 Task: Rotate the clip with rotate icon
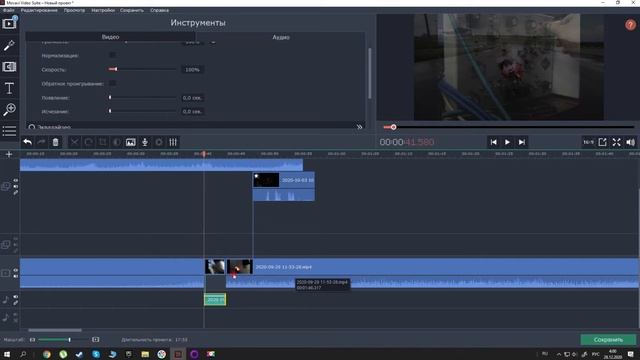(x=88, y=142)
